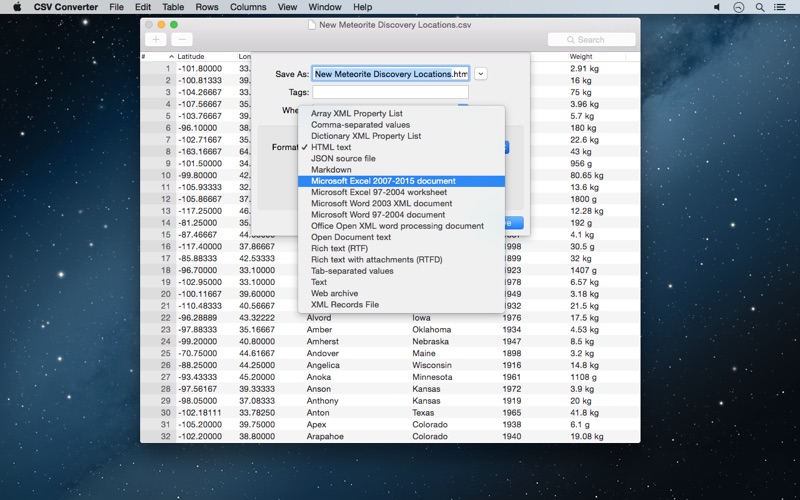The image size is (800, 500).
Task: Click the Amherst name cell
Action: 322,341
